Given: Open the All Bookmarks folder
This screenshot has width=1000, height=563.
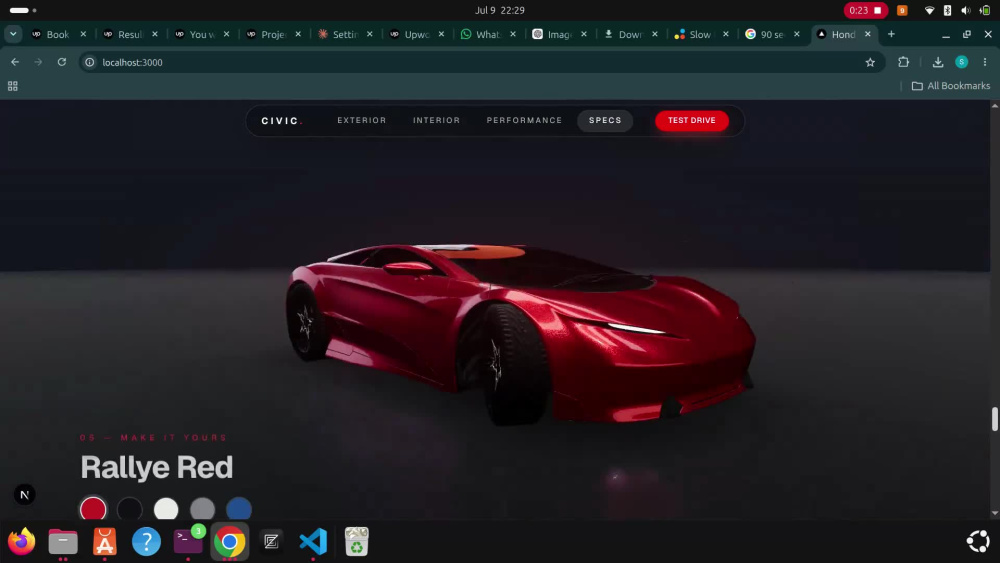Looking at the screenshot, I should [951, 85].
